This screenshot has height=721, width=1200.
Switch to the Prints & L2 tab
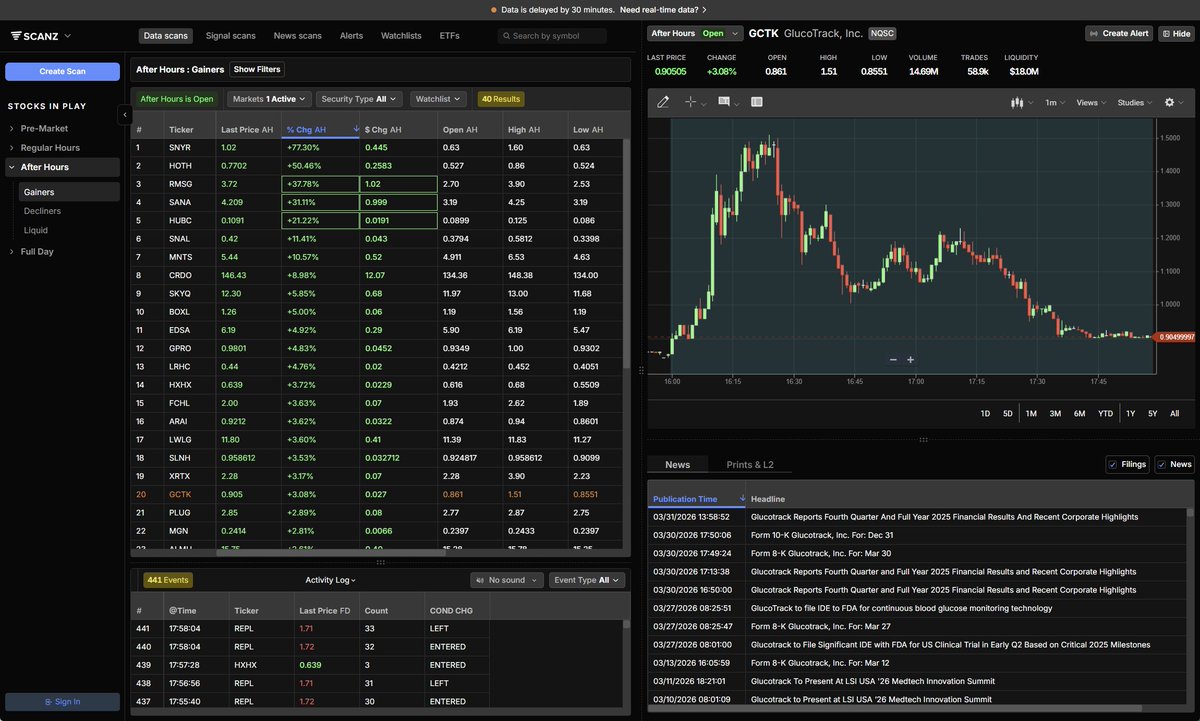tap(750, 465)
